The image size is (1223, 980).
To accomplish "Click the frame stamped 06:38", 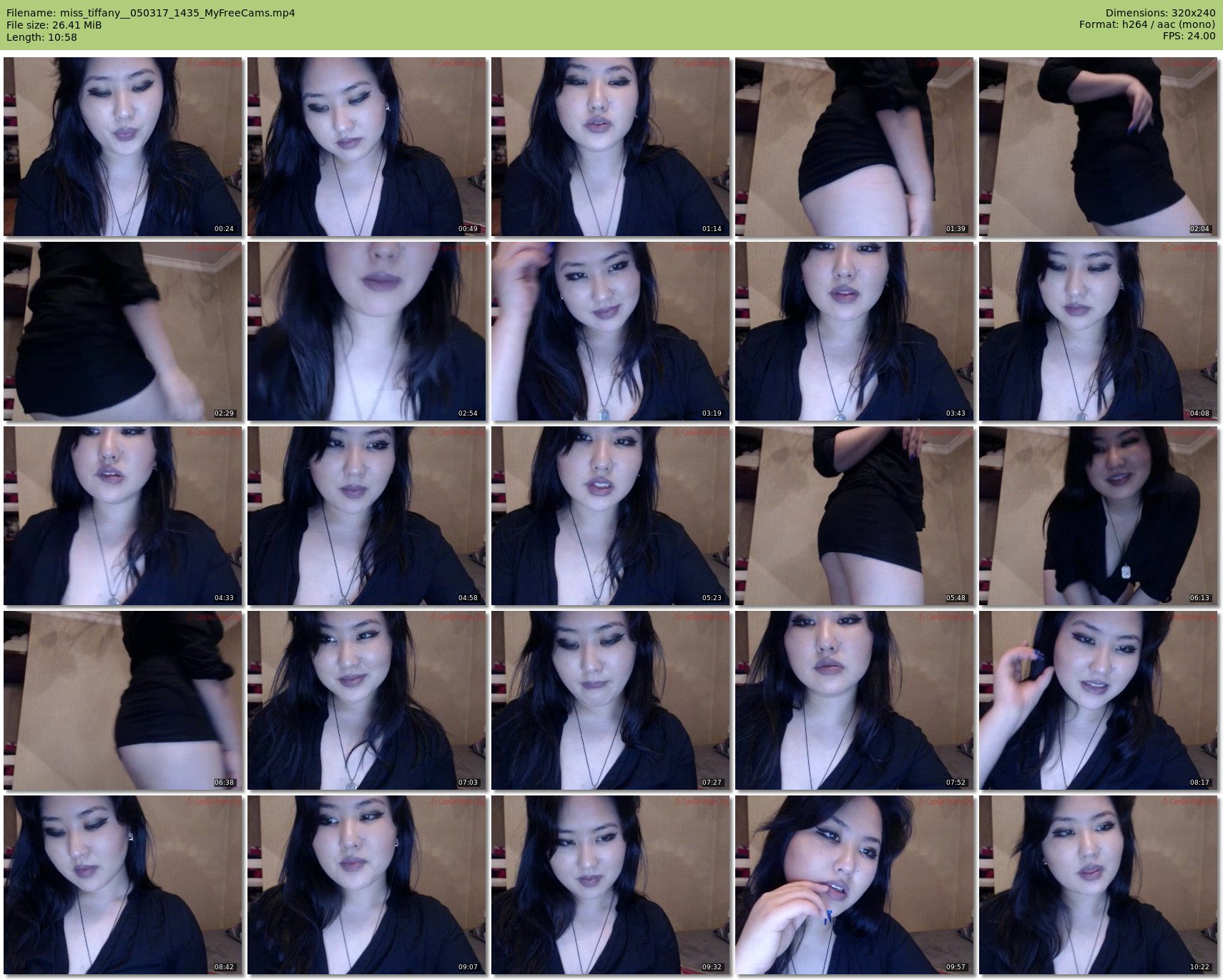I will tap(123, 700).
